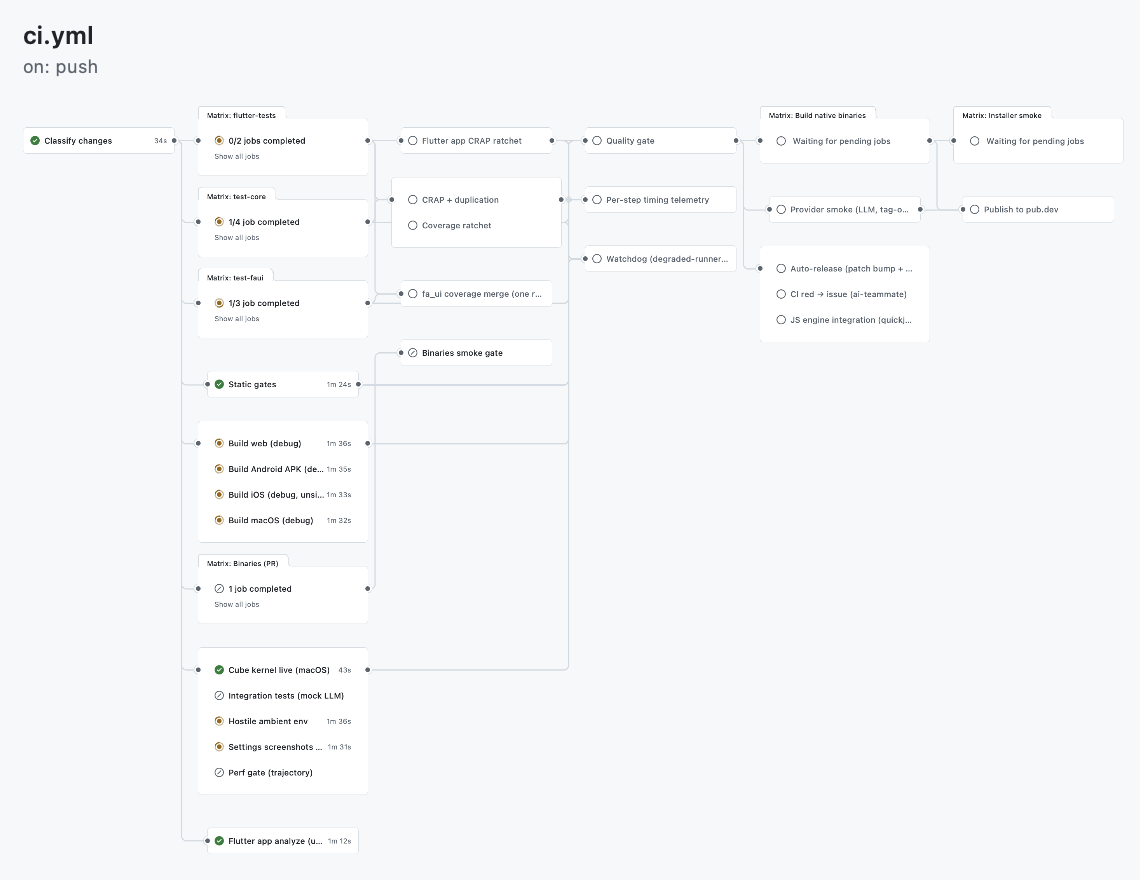The height and width of the screenshot is (880, 1140).
Task: Select the Matrix: test-core tab label
Action: tap(236, 196)
